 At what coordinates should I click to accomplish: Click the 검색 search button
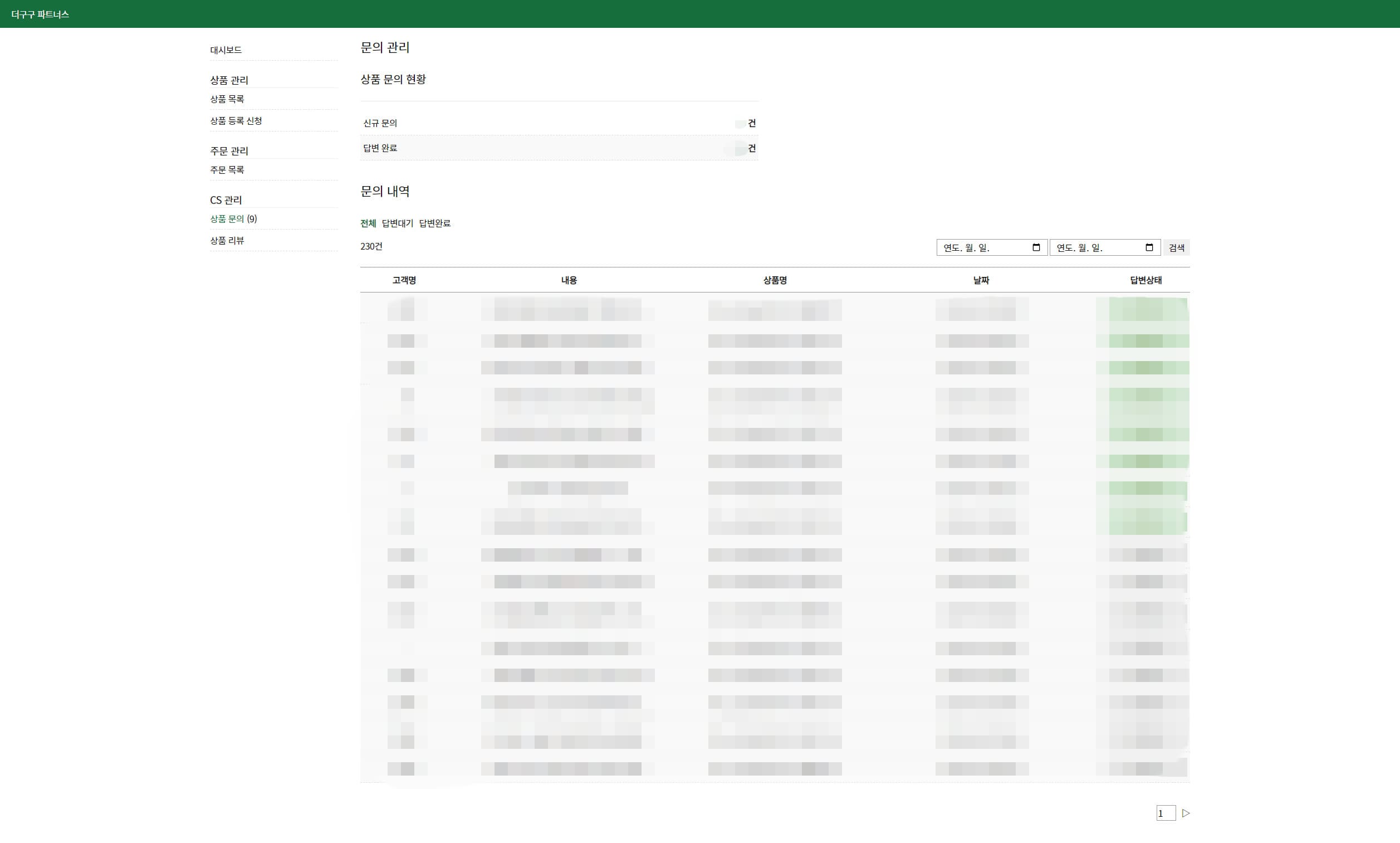(x=1176, y=248)
